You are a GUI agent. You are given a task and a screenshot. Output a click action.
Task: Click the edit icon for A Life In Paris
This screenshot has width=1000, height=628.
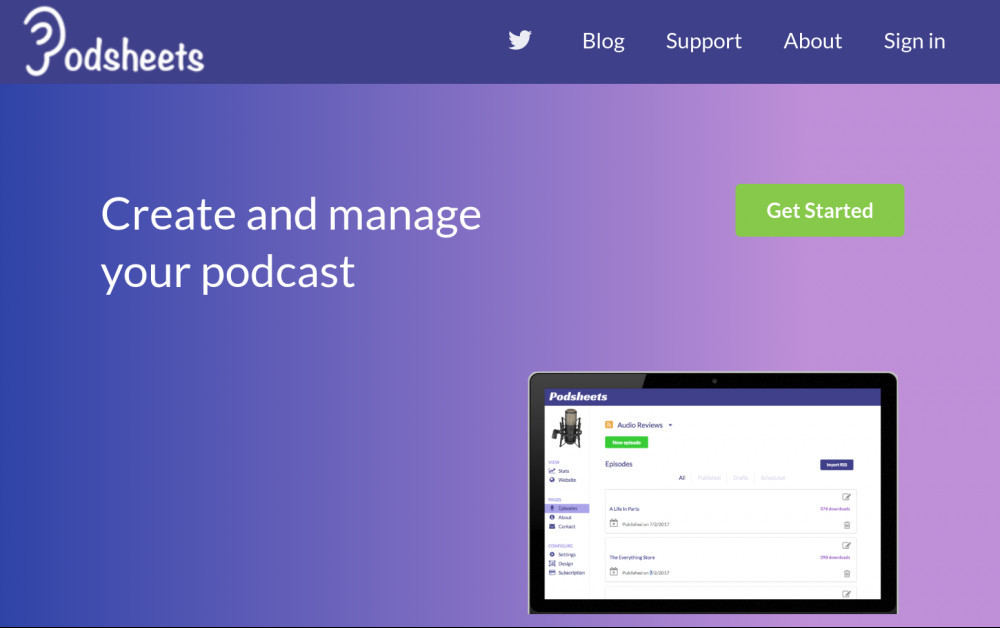pos(846,497)
